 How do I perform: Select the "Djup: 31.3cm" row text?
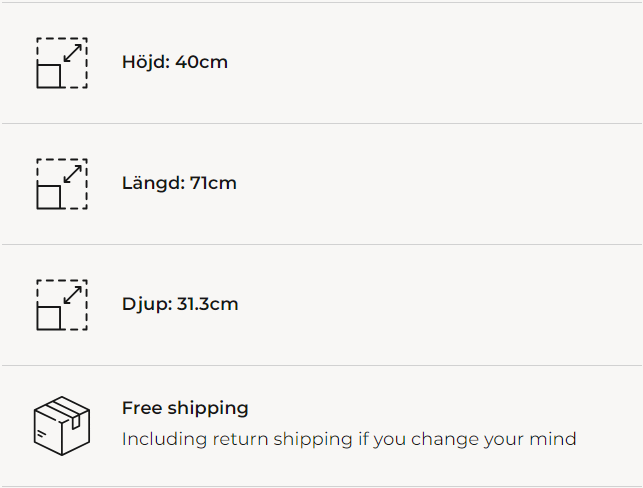(x=180, y=304)
